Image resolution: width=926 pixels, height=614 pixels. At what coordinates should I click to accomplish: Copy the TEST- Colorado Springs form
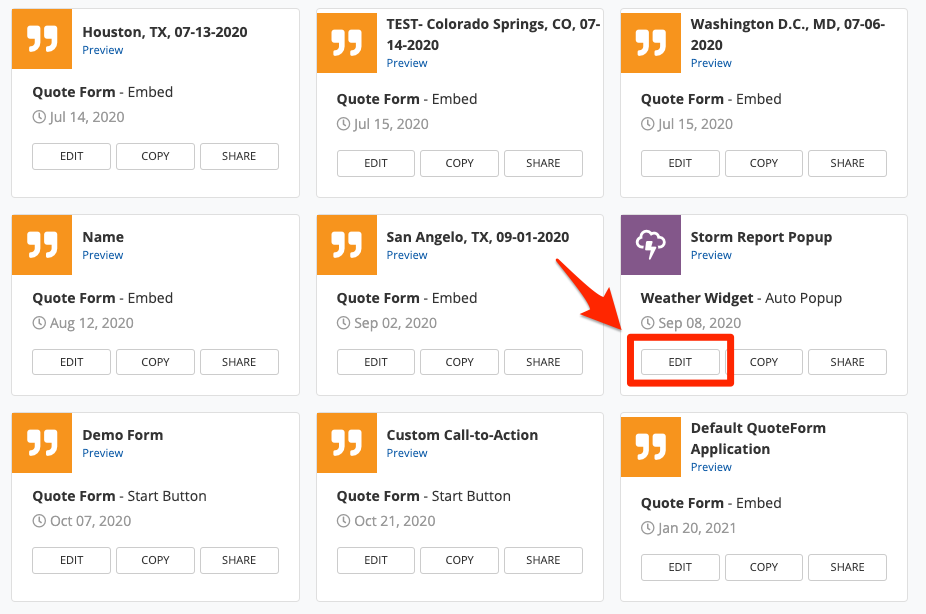[459, 163]
